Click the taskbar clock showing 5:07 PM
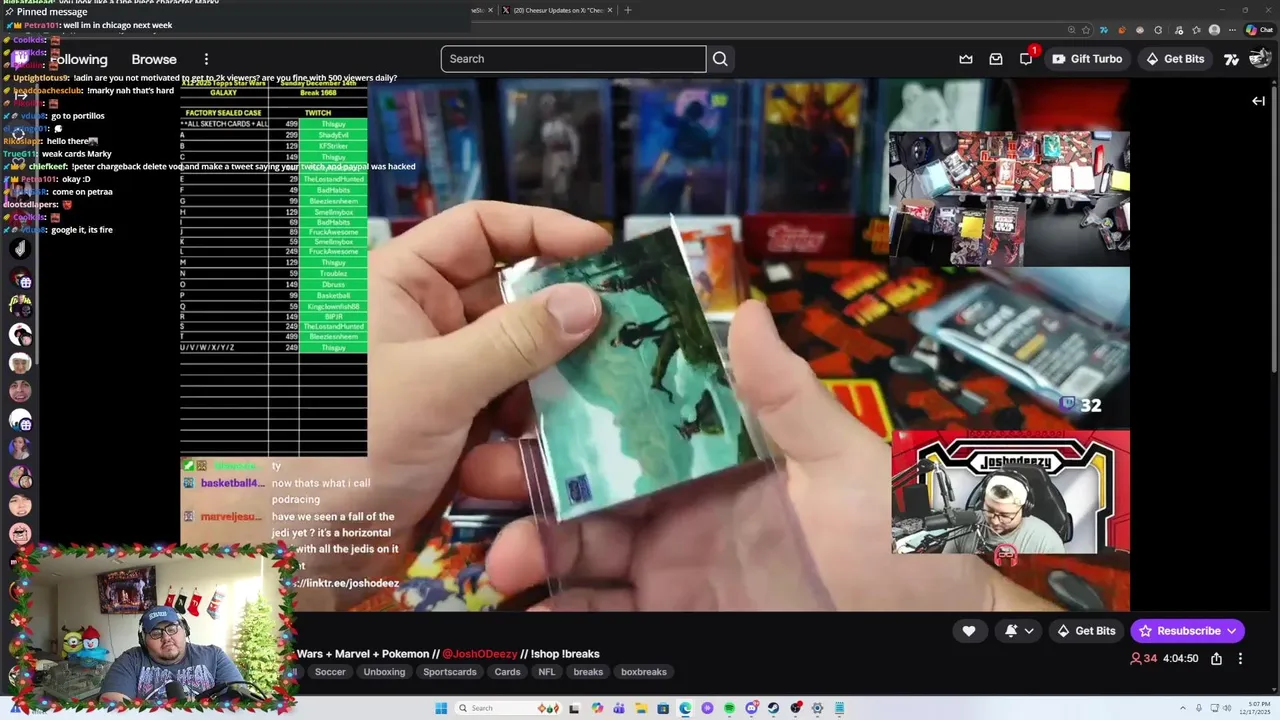 tap(1255, 708)
